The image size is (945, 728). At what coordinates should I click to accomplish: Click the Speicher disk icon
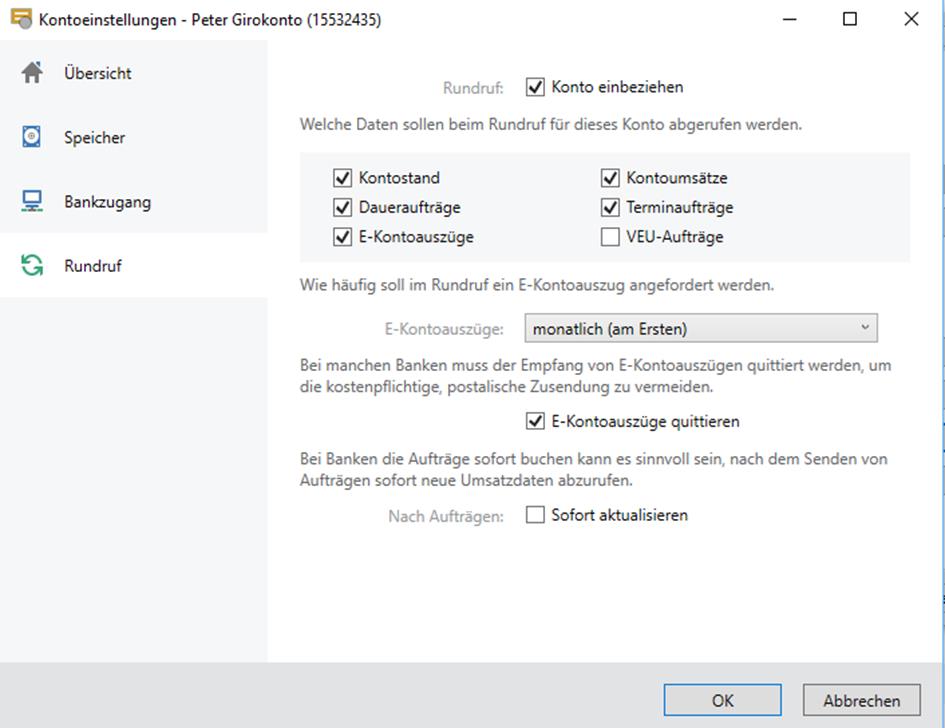[x=31, y=137]
